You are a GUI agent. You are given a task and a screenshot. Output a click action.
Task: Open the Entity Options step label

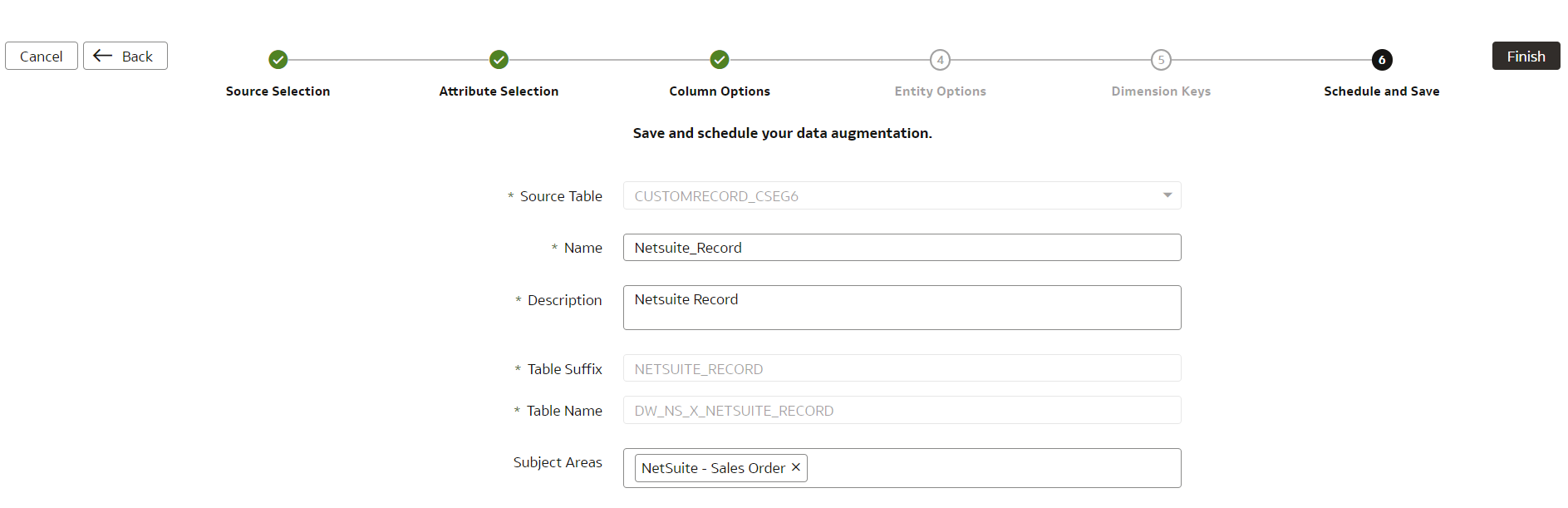[940, 91]
